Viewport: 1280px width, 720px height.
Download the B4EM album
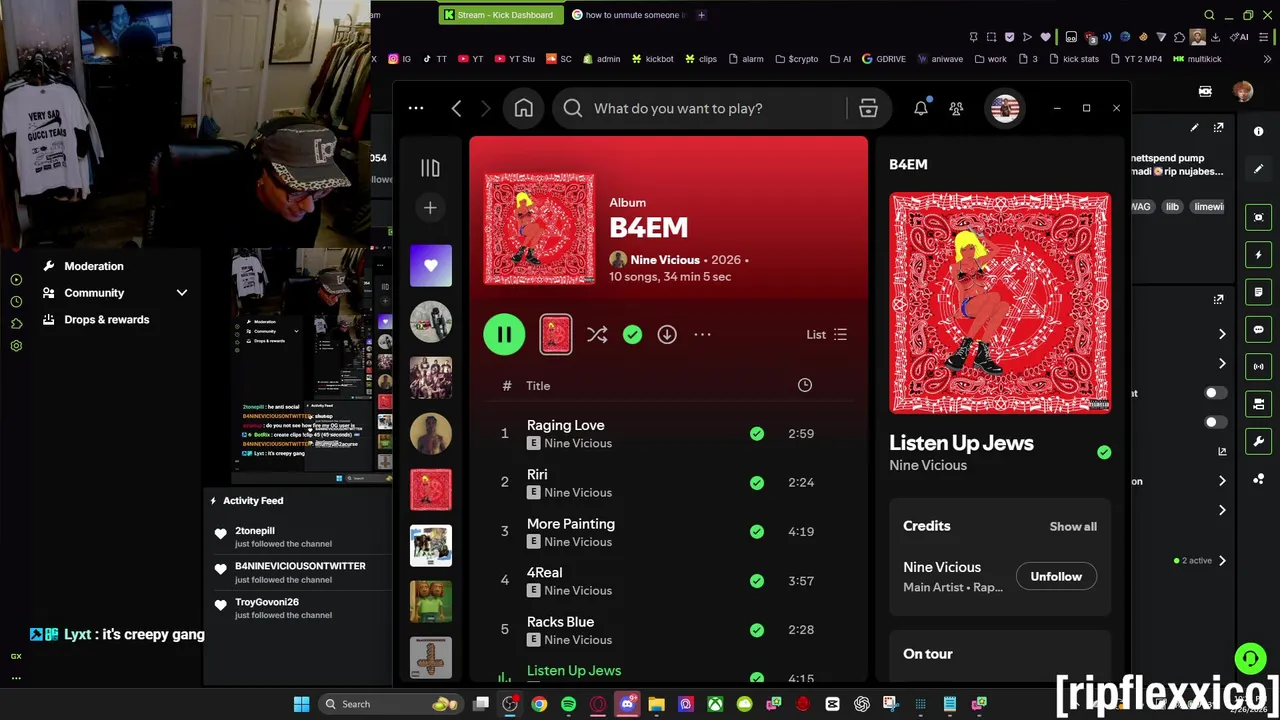click(667, 335)
